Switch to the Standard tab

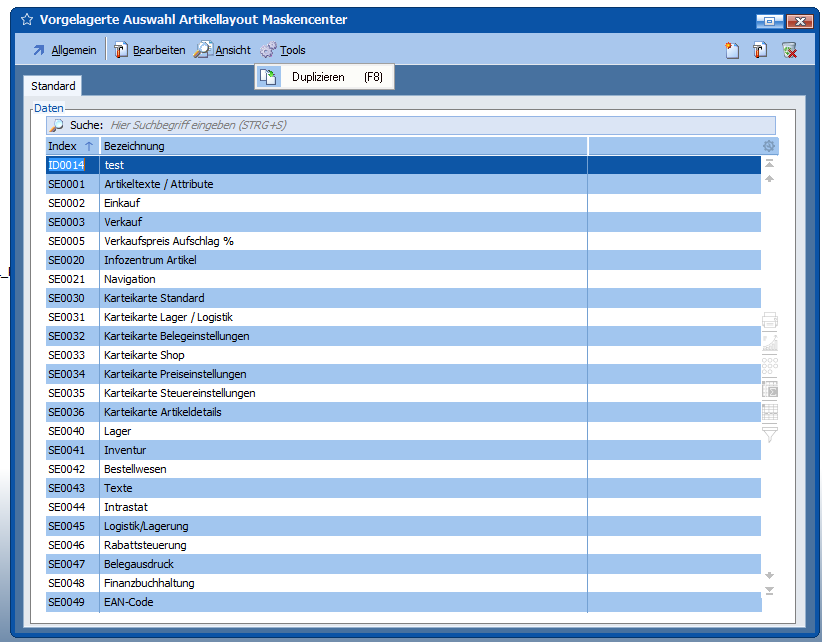point(53,87)
